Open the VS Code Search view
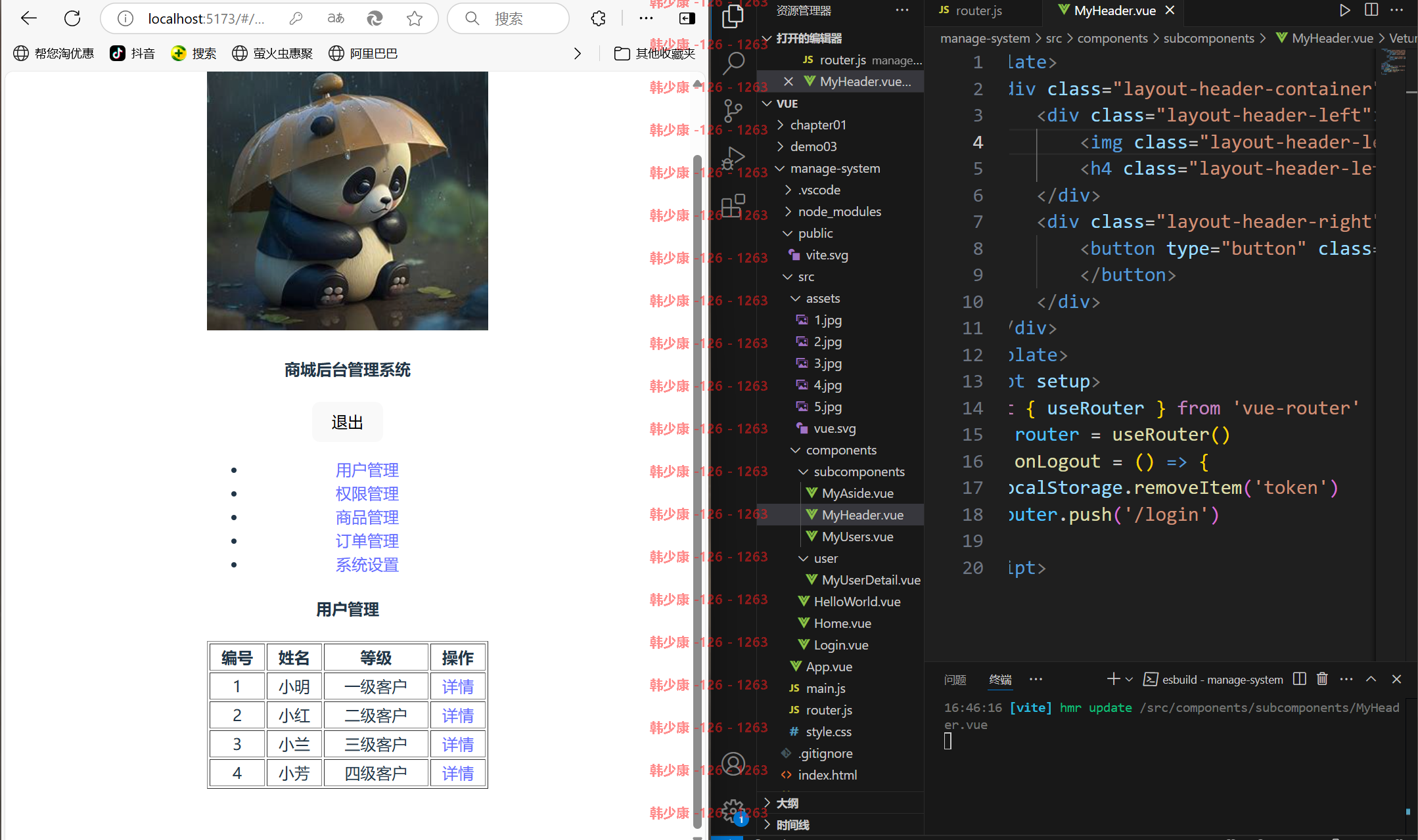 [x=733, y=64]
